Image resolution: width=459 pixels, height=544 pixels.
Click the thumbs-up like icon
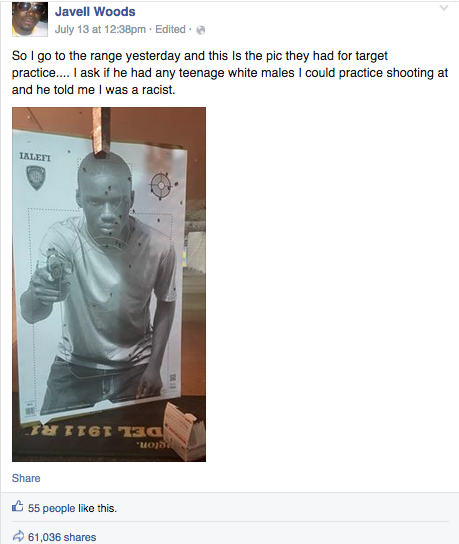18,507
